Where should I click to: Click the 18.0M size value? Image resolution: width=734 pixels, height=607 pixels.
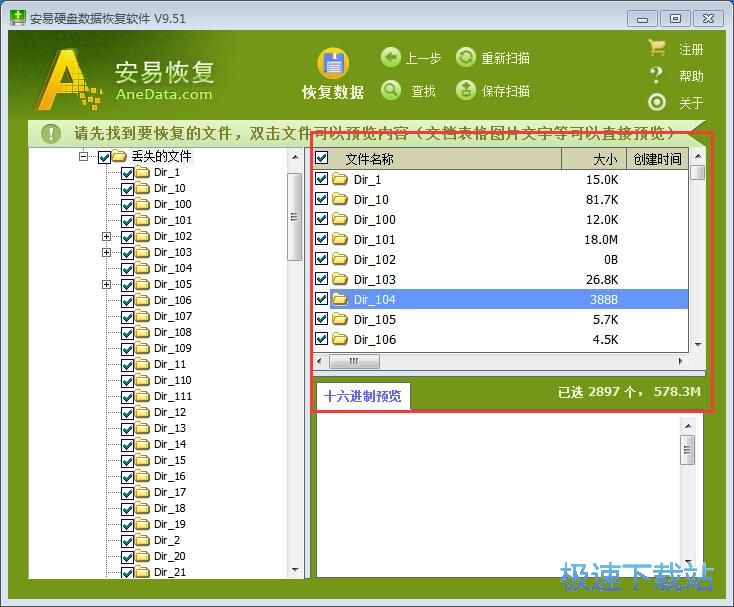point(601,240)
